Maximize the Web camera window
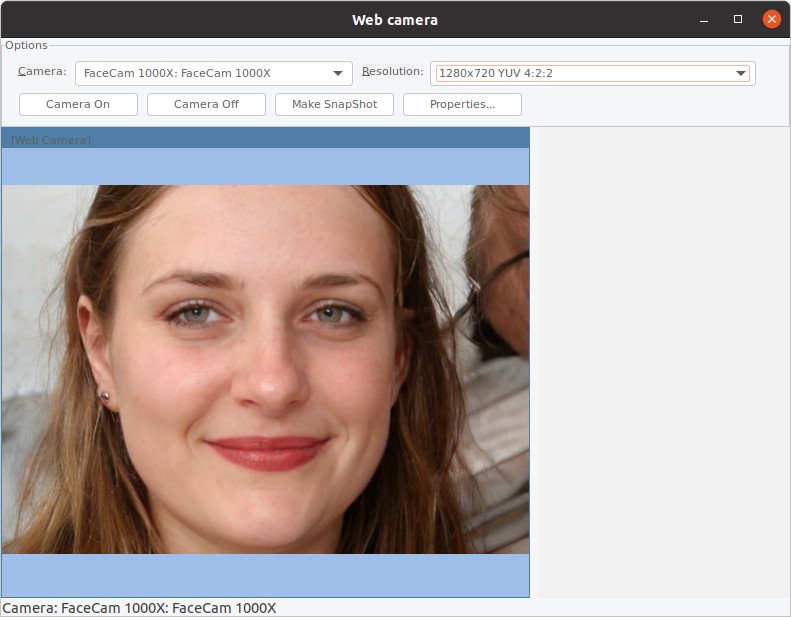This screenshot has width=791, height=617. click(738, 19)
